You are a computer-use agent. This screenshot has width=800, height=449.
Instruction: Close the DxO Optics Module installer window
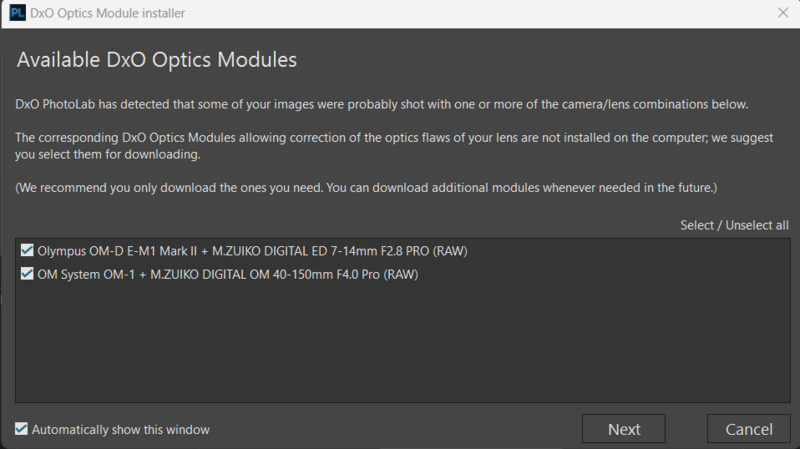click(x=783, y=13)
